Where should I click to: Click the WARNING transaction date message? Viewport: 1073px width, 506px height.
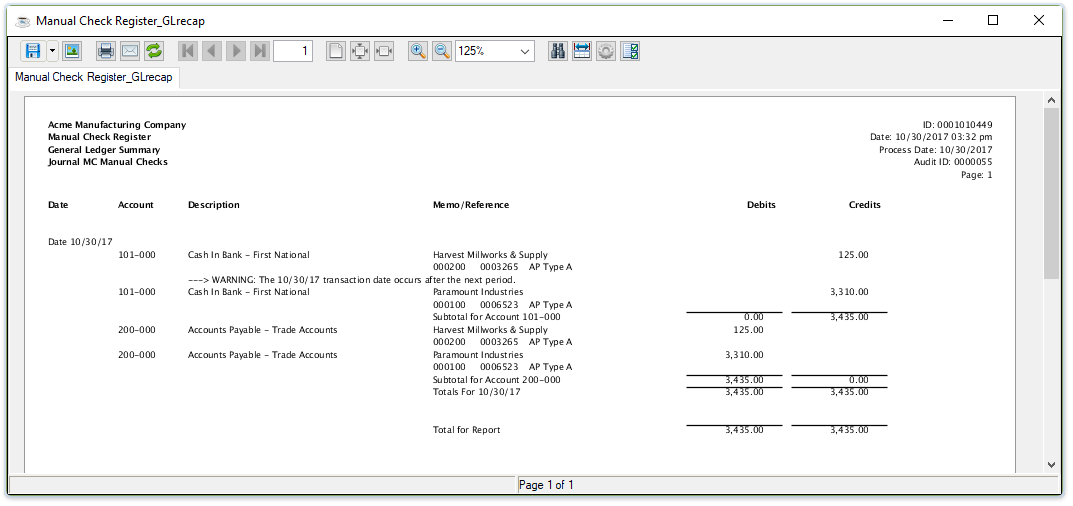pos(352,280)
